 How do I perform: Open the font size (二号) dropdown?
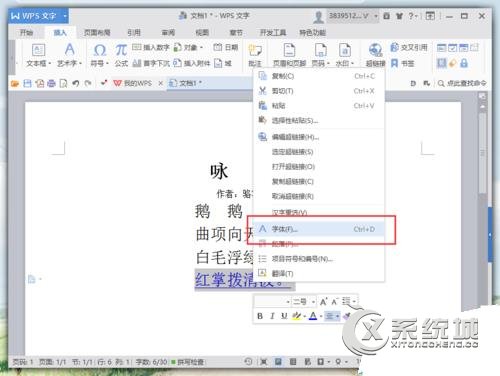[x=313, y=302]
